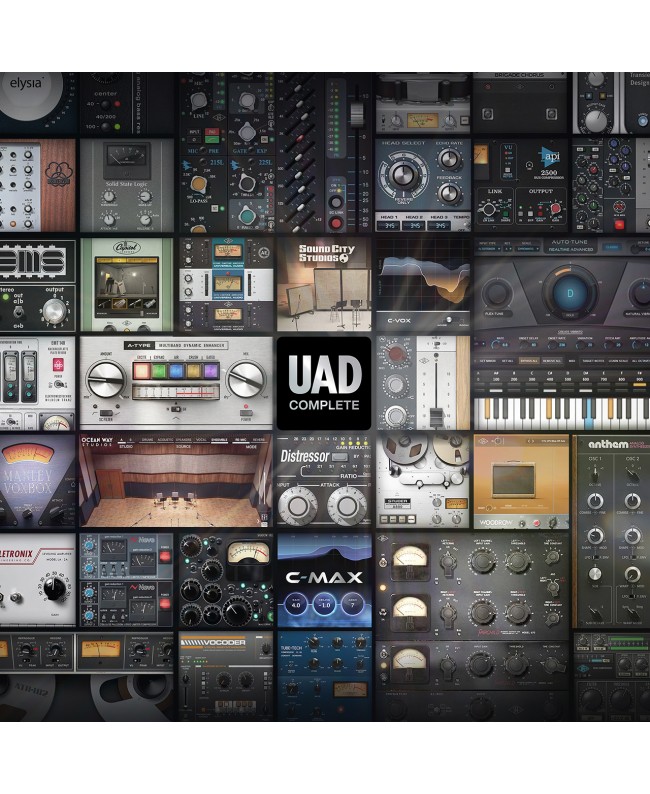Toggle the C-VOX slider switch

(x=449, y=320)
